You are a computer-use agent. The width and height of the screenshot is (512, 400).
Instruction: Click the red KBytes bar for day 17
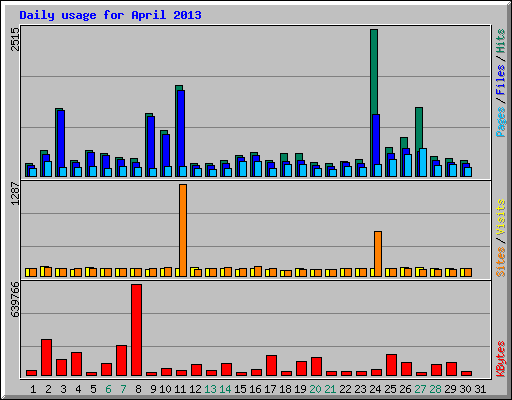pos(271,365)
